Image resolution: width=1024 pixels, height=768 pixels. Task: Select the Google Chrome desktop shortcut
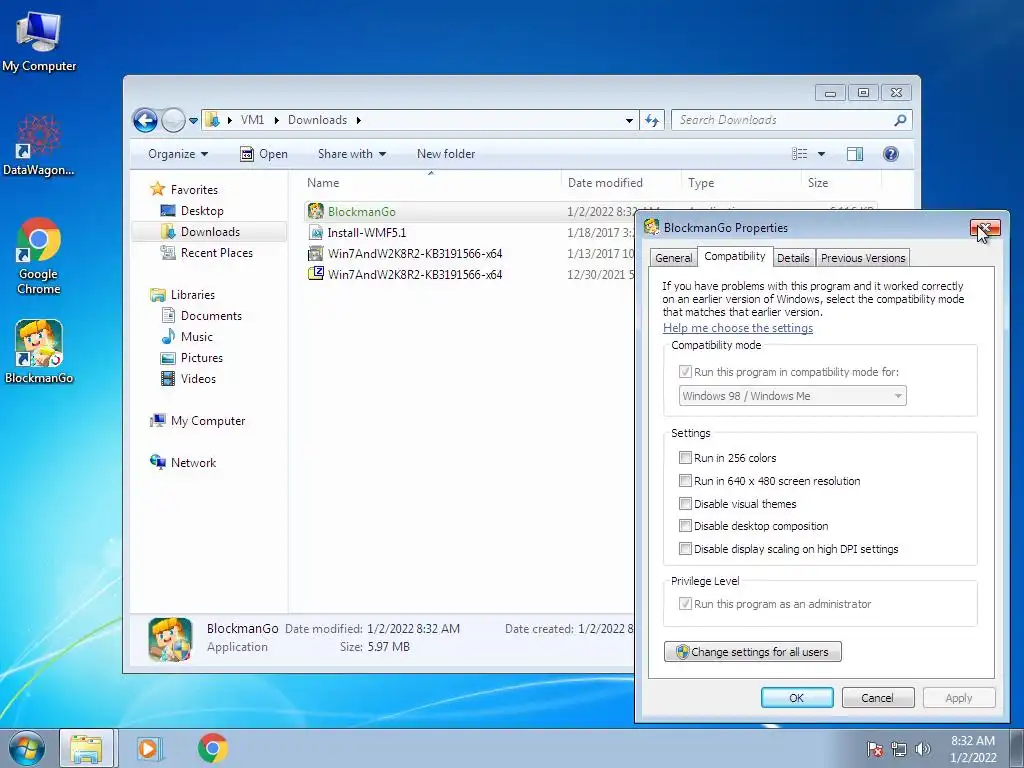tap(39, 255)
